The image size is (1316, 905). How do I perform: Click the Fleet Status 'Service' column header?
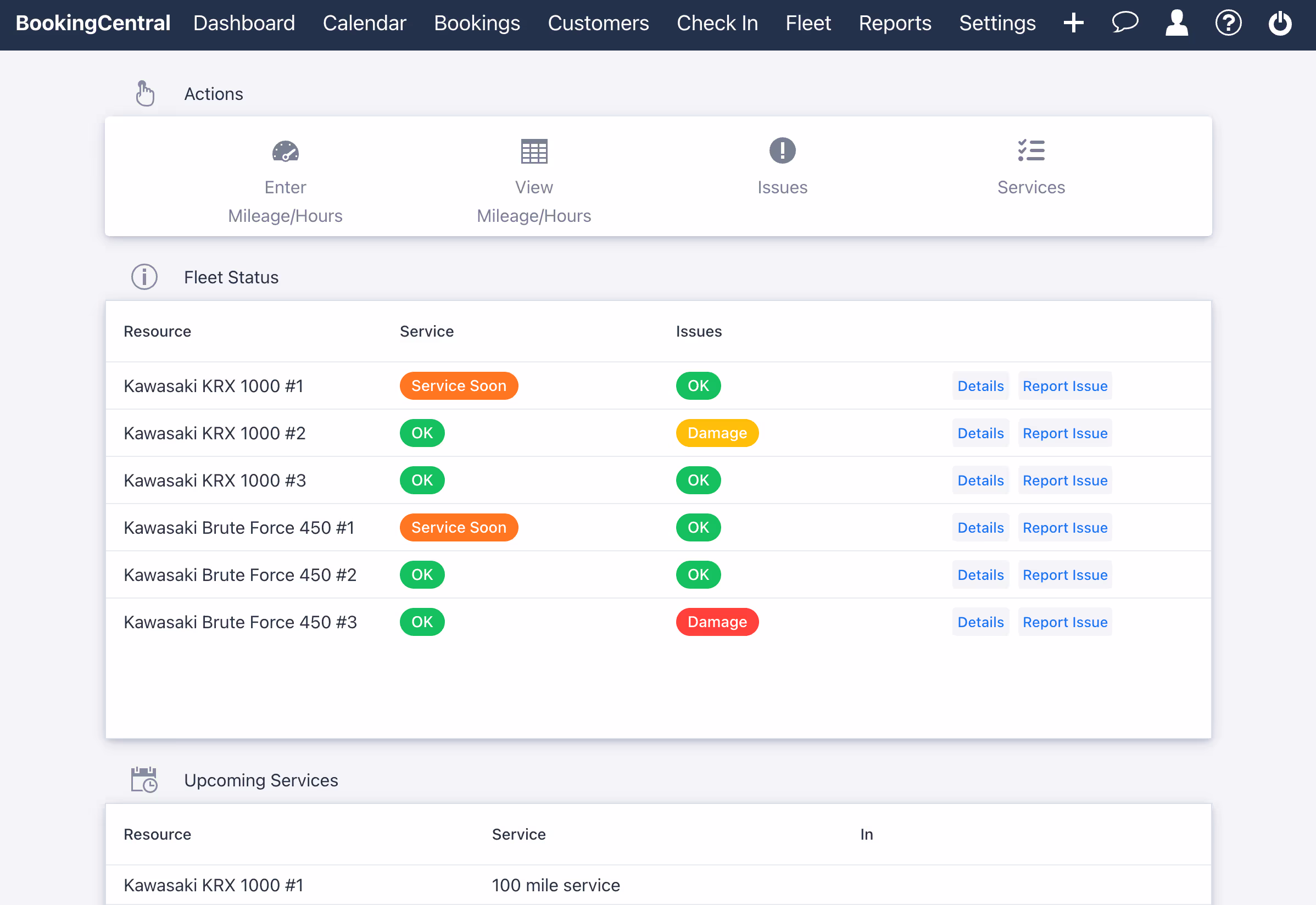coord(426,331)
